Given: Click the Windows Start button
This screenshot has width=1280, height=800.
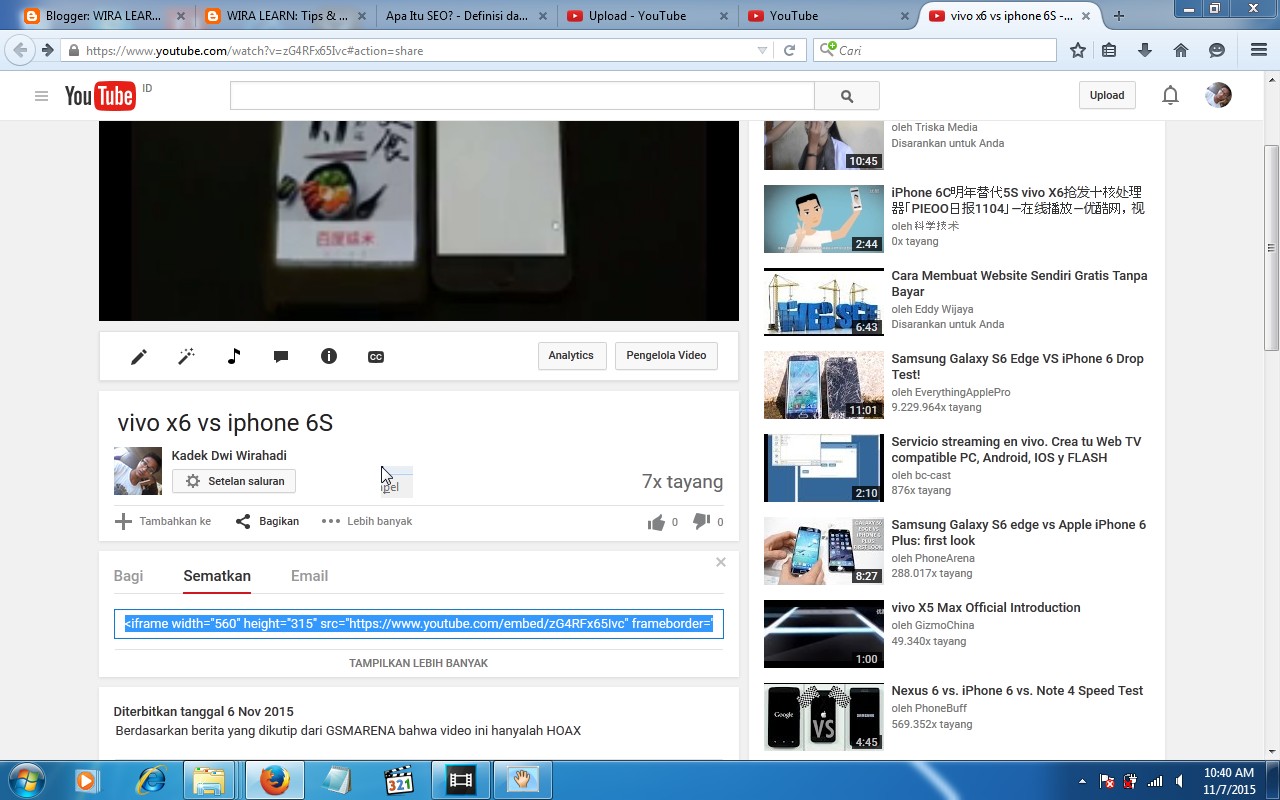Looking at the screenshot, I should point(25,780).
